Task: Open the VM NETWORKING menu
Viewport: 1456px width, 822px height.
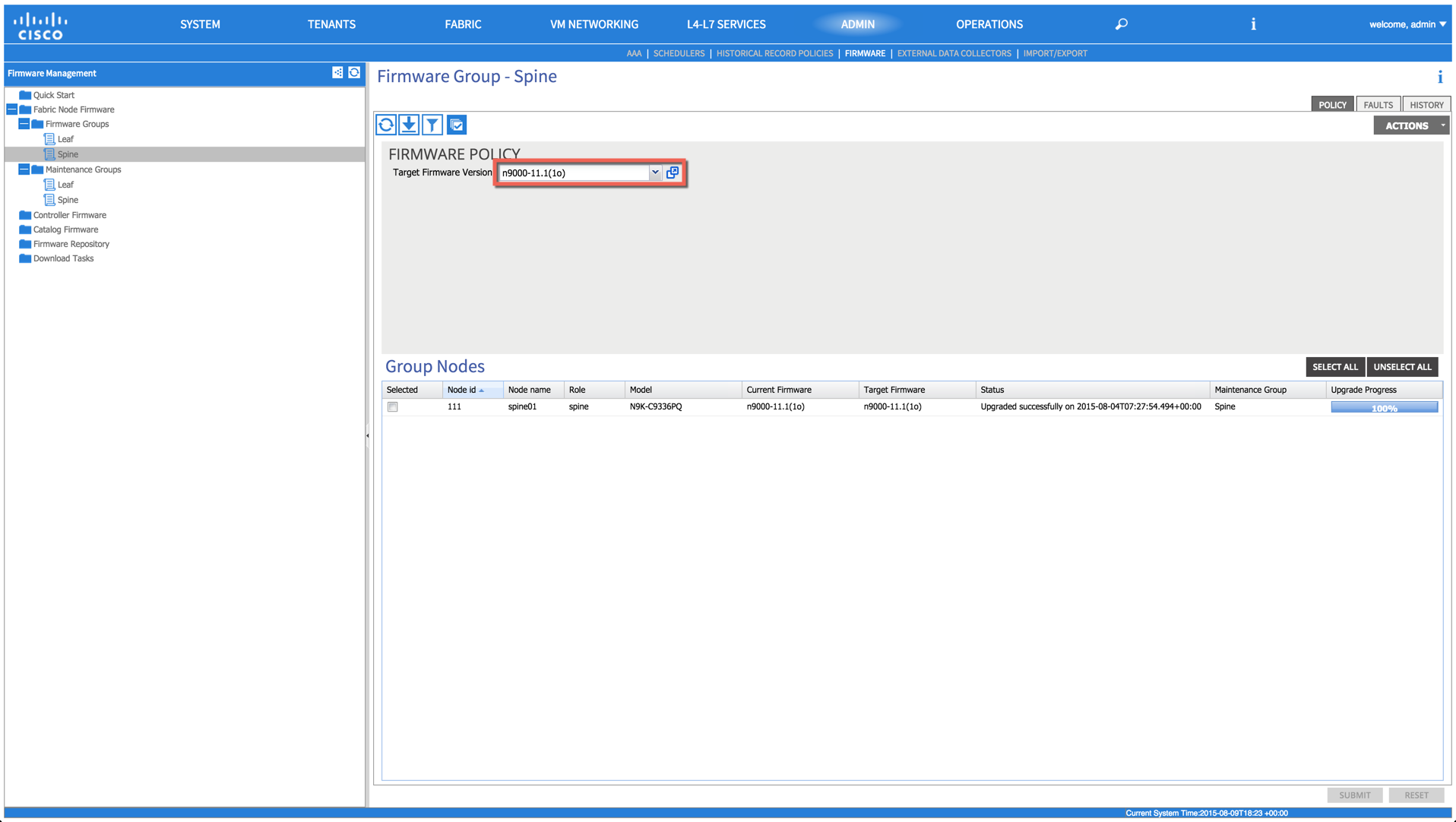Action: pos(594,24)
